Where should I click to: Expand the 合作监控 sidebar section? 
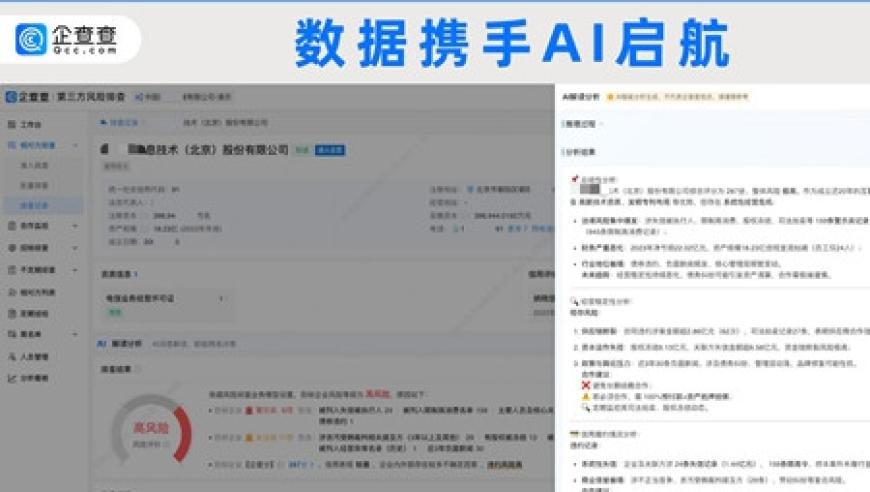(x=75, y=226)
